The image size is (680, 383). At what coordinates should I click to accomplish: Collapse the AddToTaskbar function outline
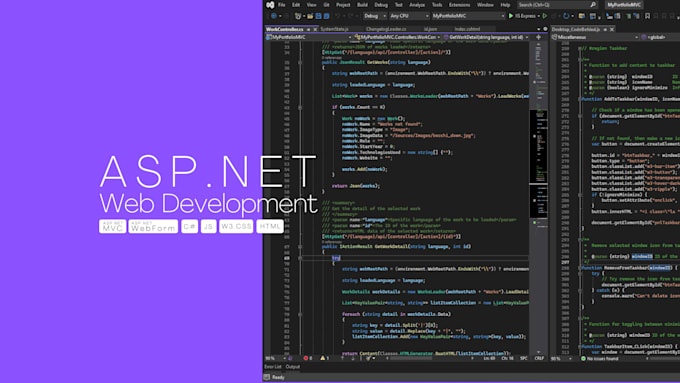click(580, 99)
